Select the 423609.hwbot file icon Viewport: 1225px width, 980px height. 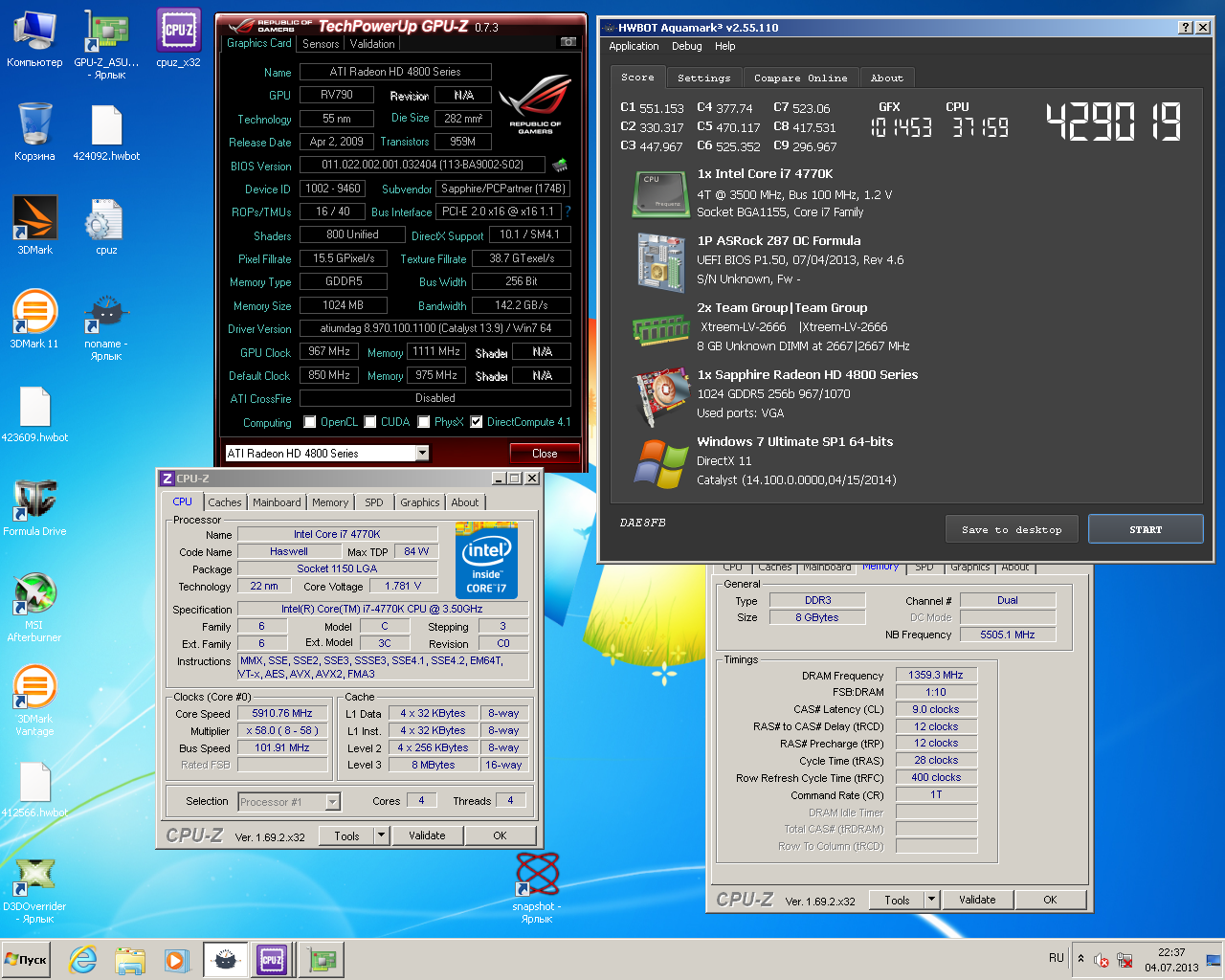tap(34, 412)
